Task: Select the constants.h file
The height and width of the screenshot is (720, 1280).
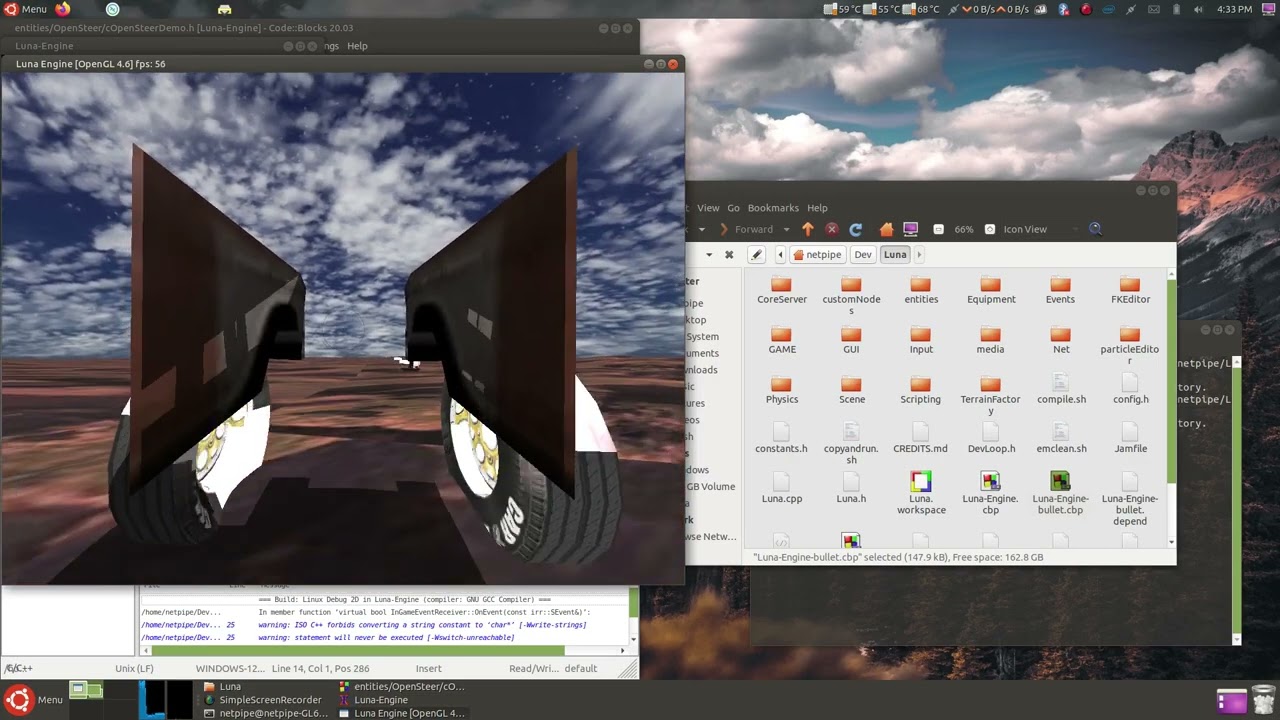Action: [x=781, y=439]
